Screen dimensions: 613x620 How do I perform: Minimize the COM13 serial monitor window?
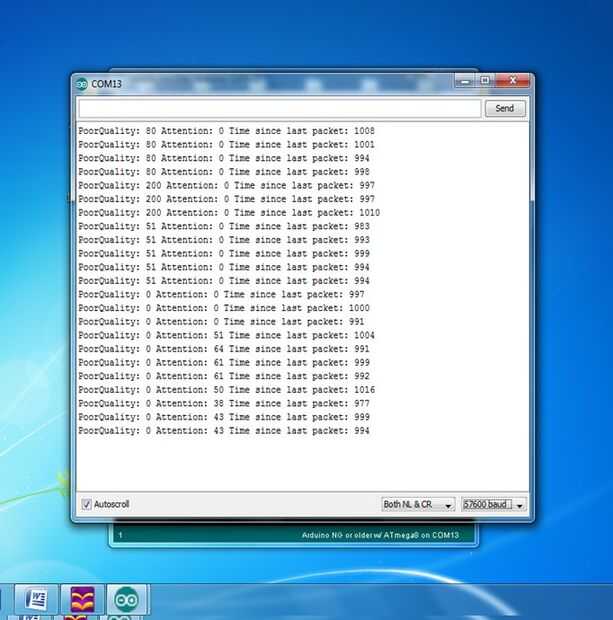[465, 81]
